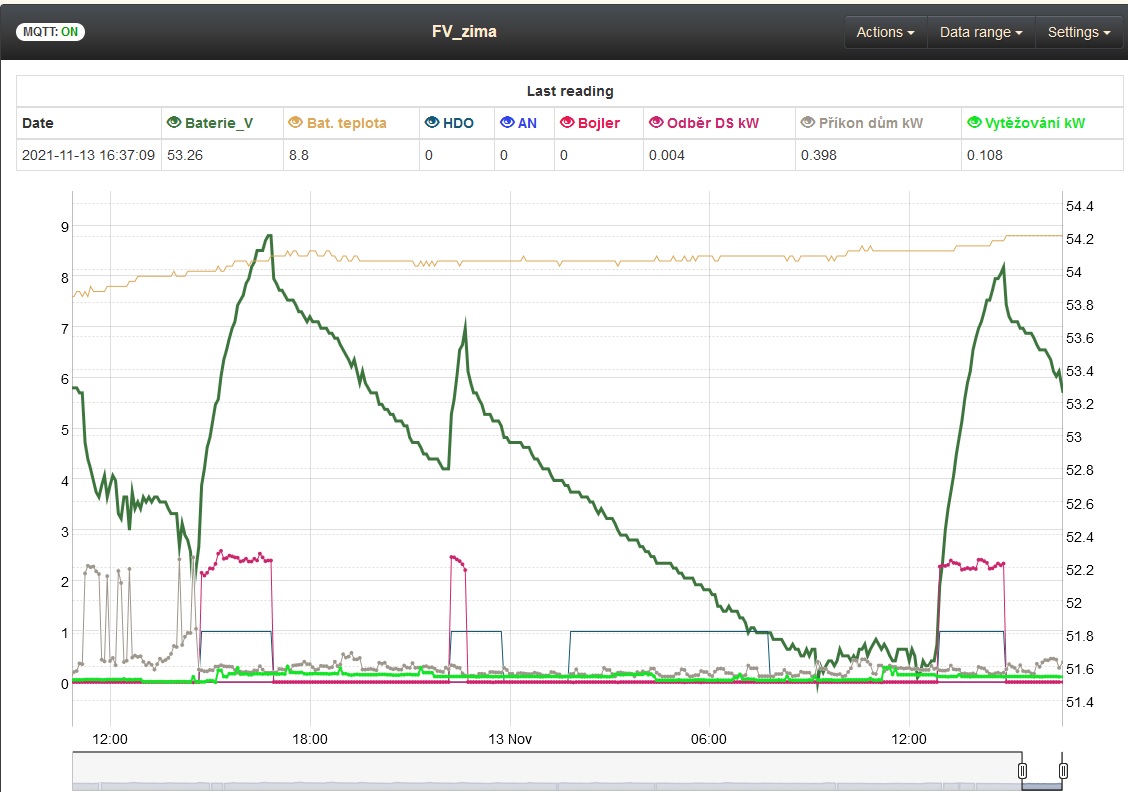Toggle AN series eye icon
Screen dimensions: 1128x792
coord(507,122)
